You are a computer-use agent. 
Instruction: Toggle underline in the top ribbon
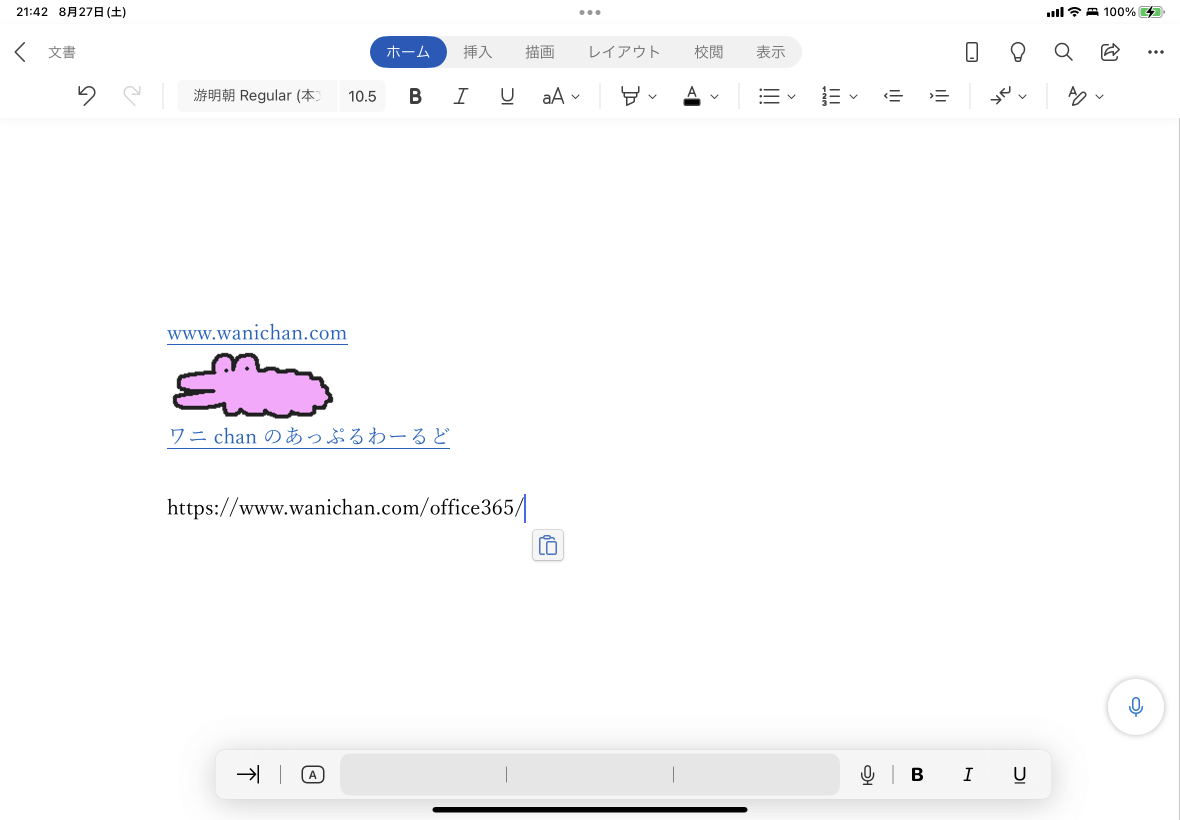(507, 96)
